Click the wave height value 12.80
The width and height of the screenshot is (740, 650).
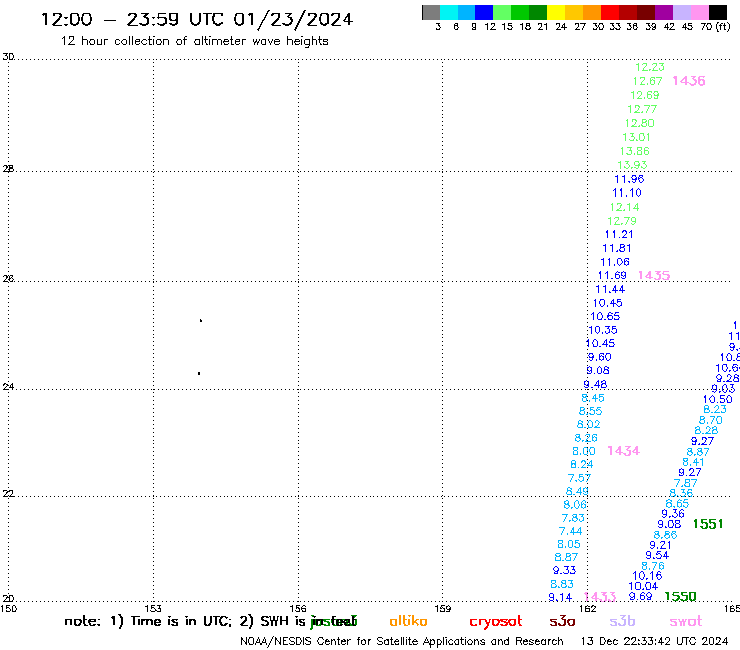click(639, 124)
